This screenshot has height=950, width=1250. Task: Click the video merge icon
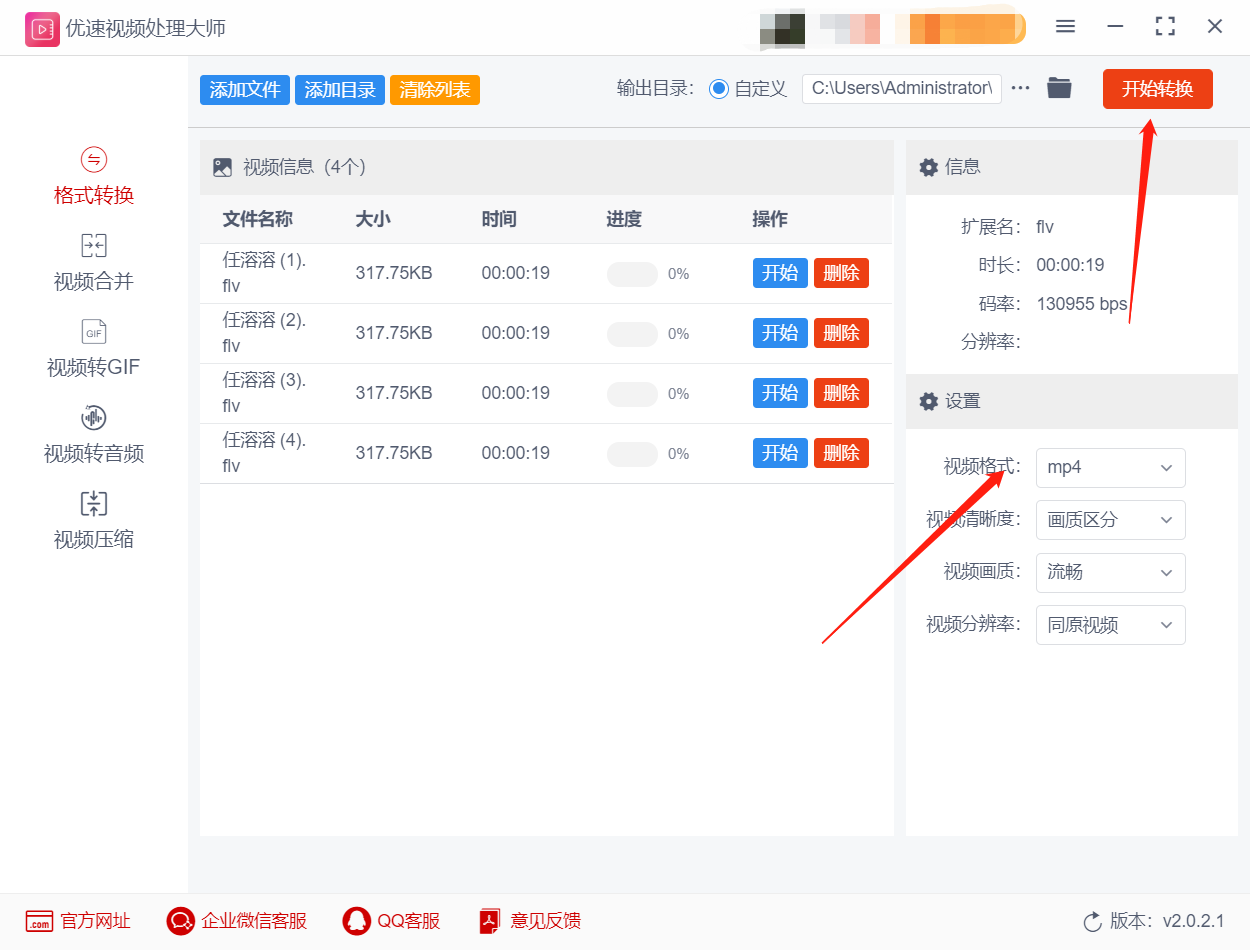tap(93, 246)
